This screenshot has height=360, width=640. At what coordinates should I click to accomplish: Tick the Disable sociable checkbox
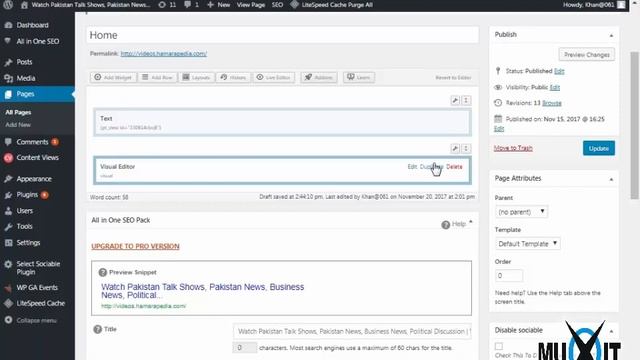[x=499, y=346]
